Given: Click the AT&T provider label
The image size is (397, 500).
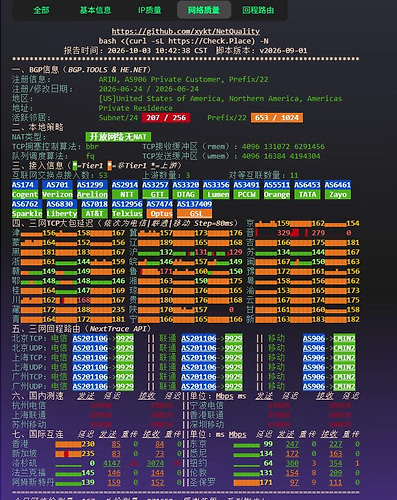Looking at the screenshot, I should [x=94, y=214].
